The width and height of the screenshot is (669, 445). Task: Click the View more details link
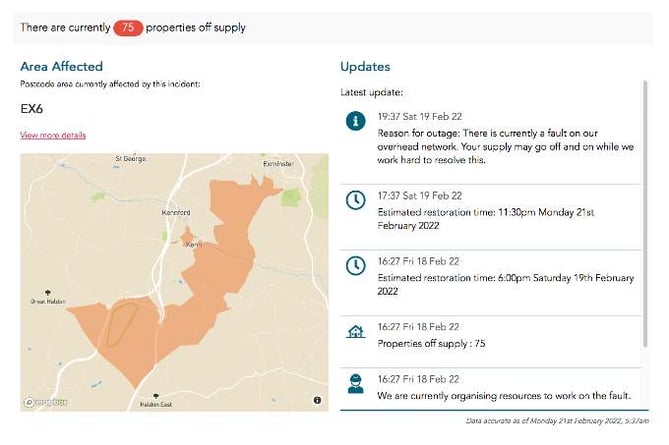pyautogui.click(x=53, y=135)
